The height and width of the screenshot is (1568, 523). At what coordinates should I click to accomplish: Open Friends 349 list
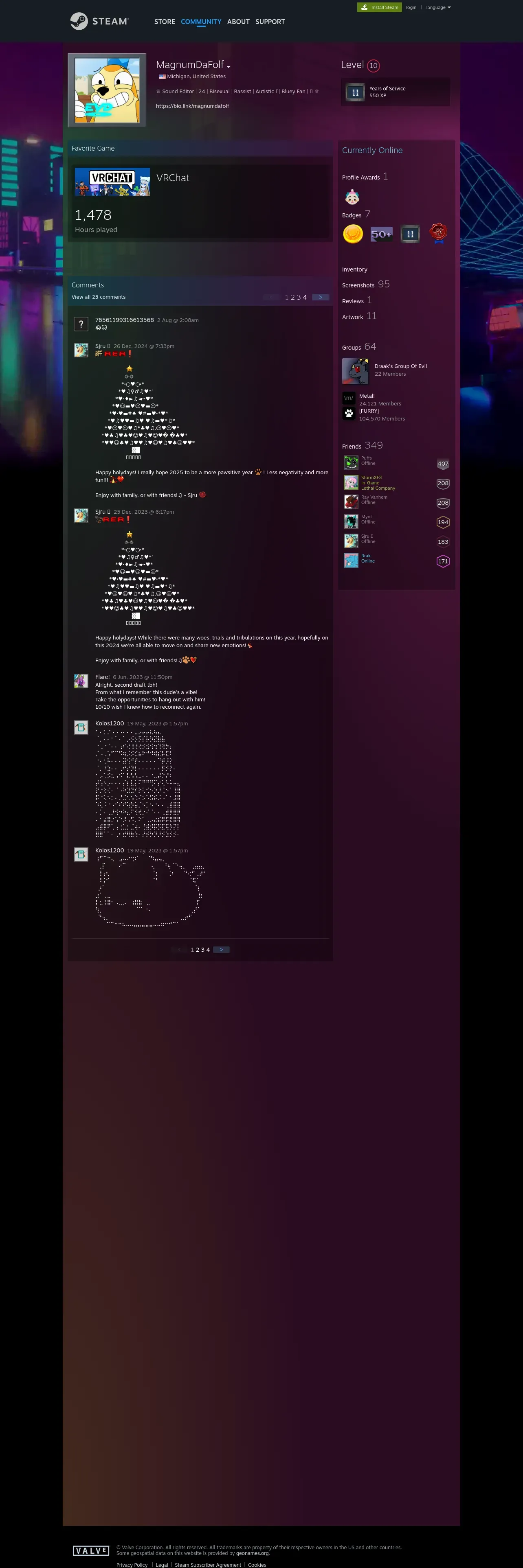point(362,446)
